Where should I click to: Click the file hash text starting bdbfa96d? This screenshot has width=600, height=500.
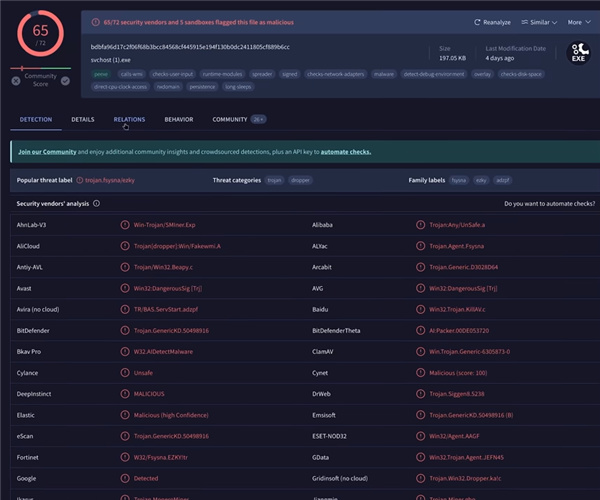(x=190, y=47)
